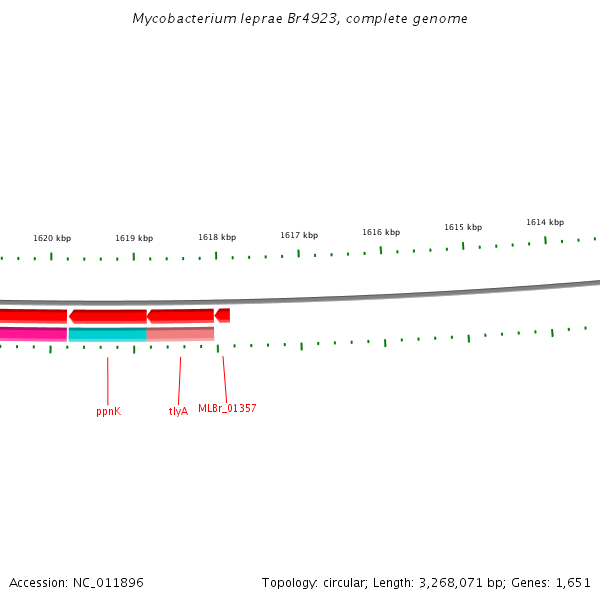The image size is (600, 600).
Task: Click the topology and length info text
Action: [426, 583]
